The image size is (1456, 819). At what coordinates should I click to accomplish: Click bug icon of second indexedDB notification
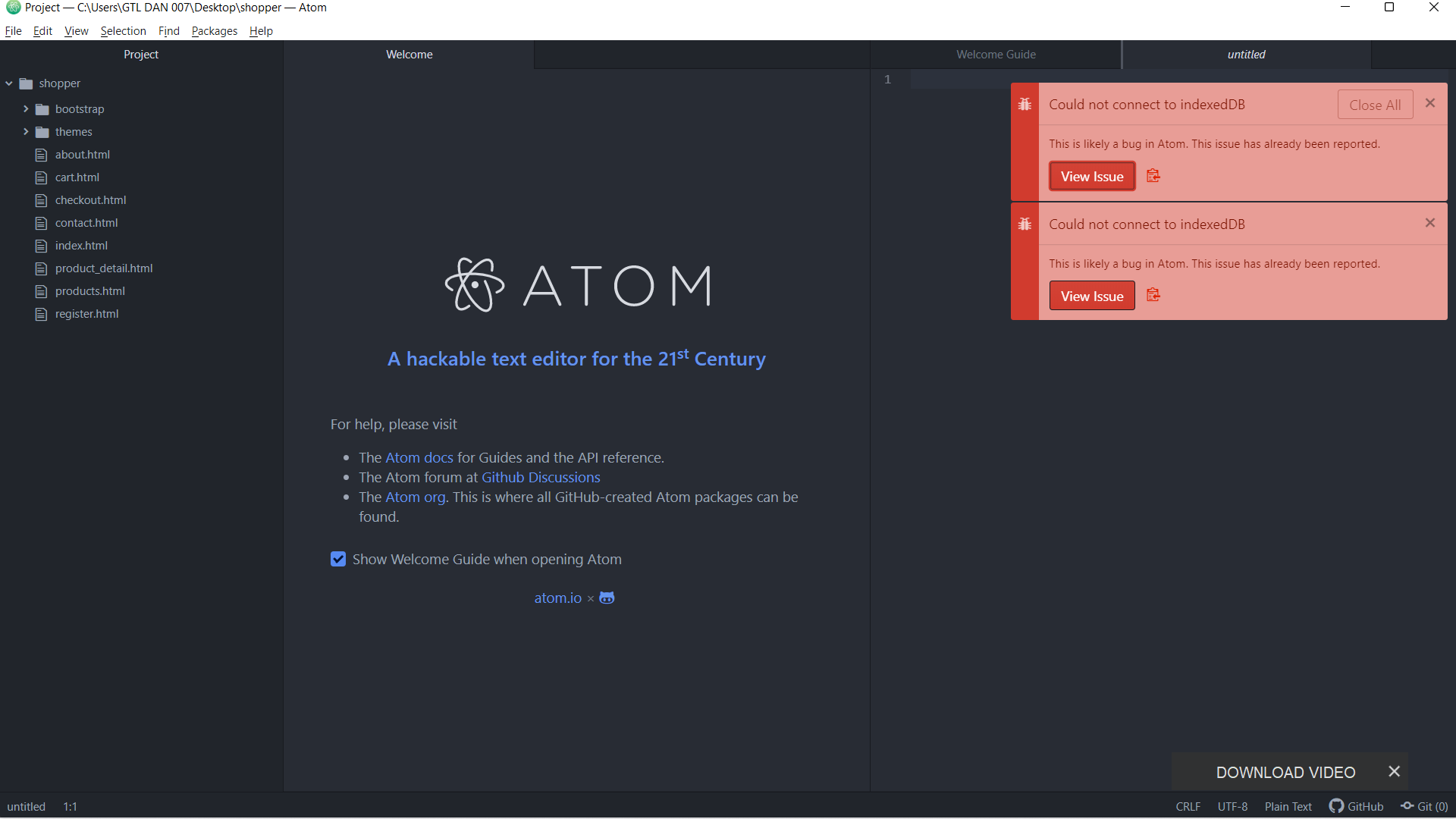tap(1025, 224)
